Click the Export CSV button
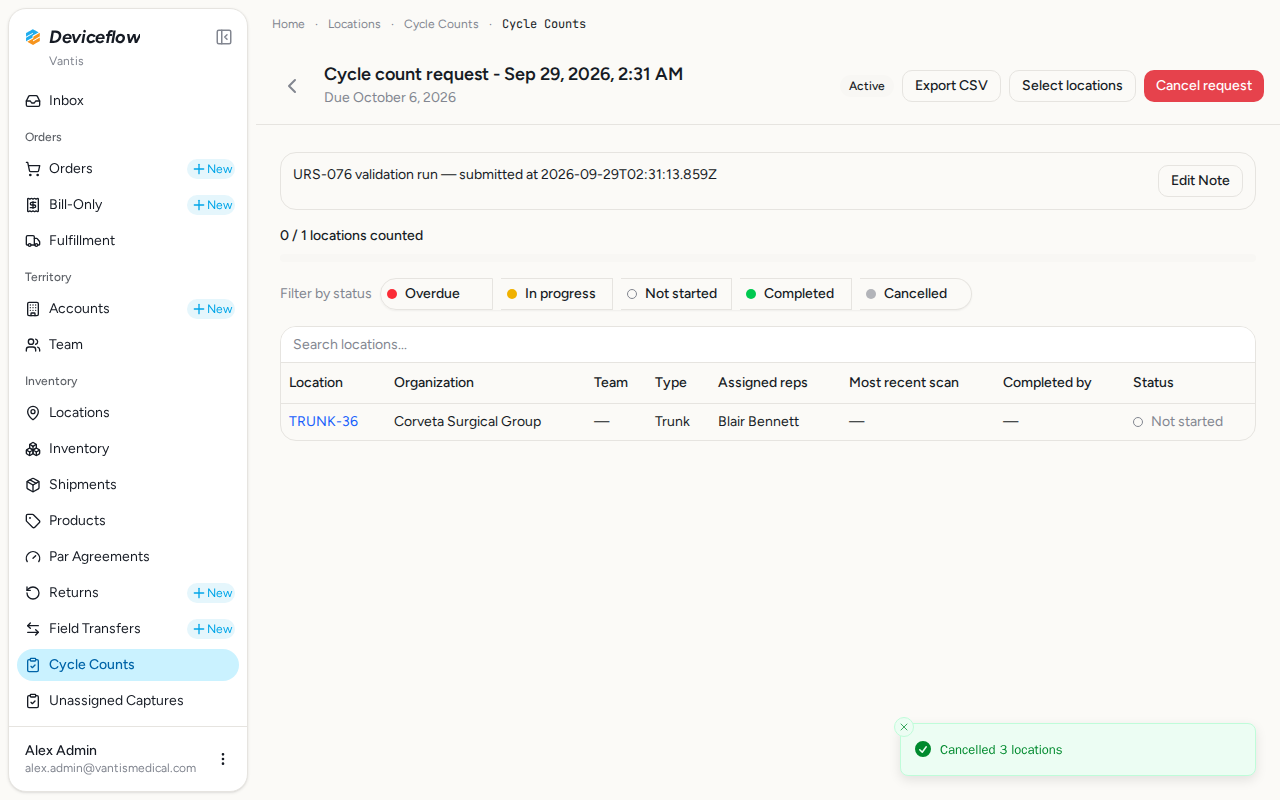1280x800 pixels. tap(951, 86)
